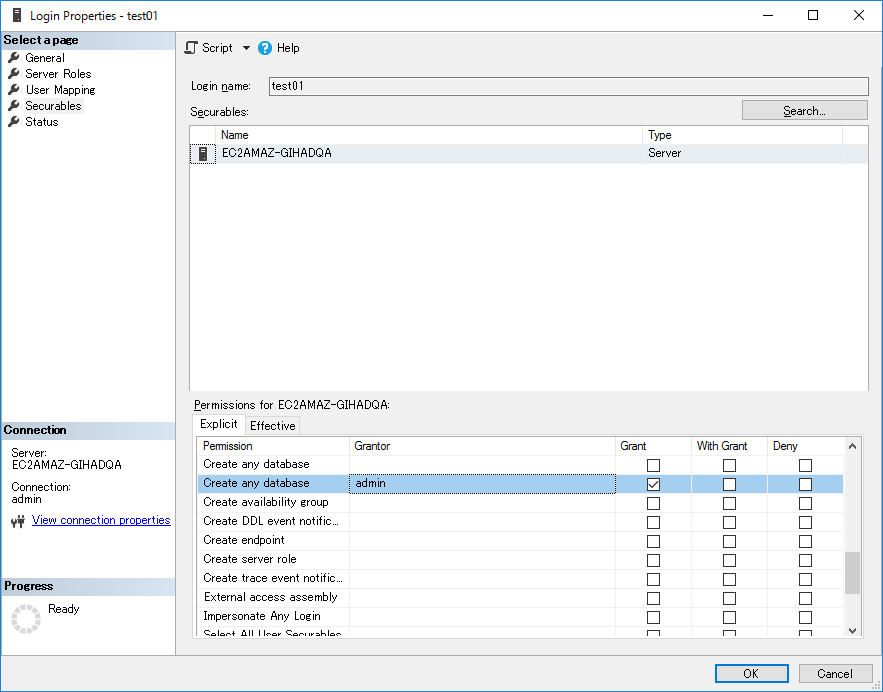The width and height of the screenshot is (883, 692).
Task: Enable With Grant for Create endpoint
Action: click(729, 541)
